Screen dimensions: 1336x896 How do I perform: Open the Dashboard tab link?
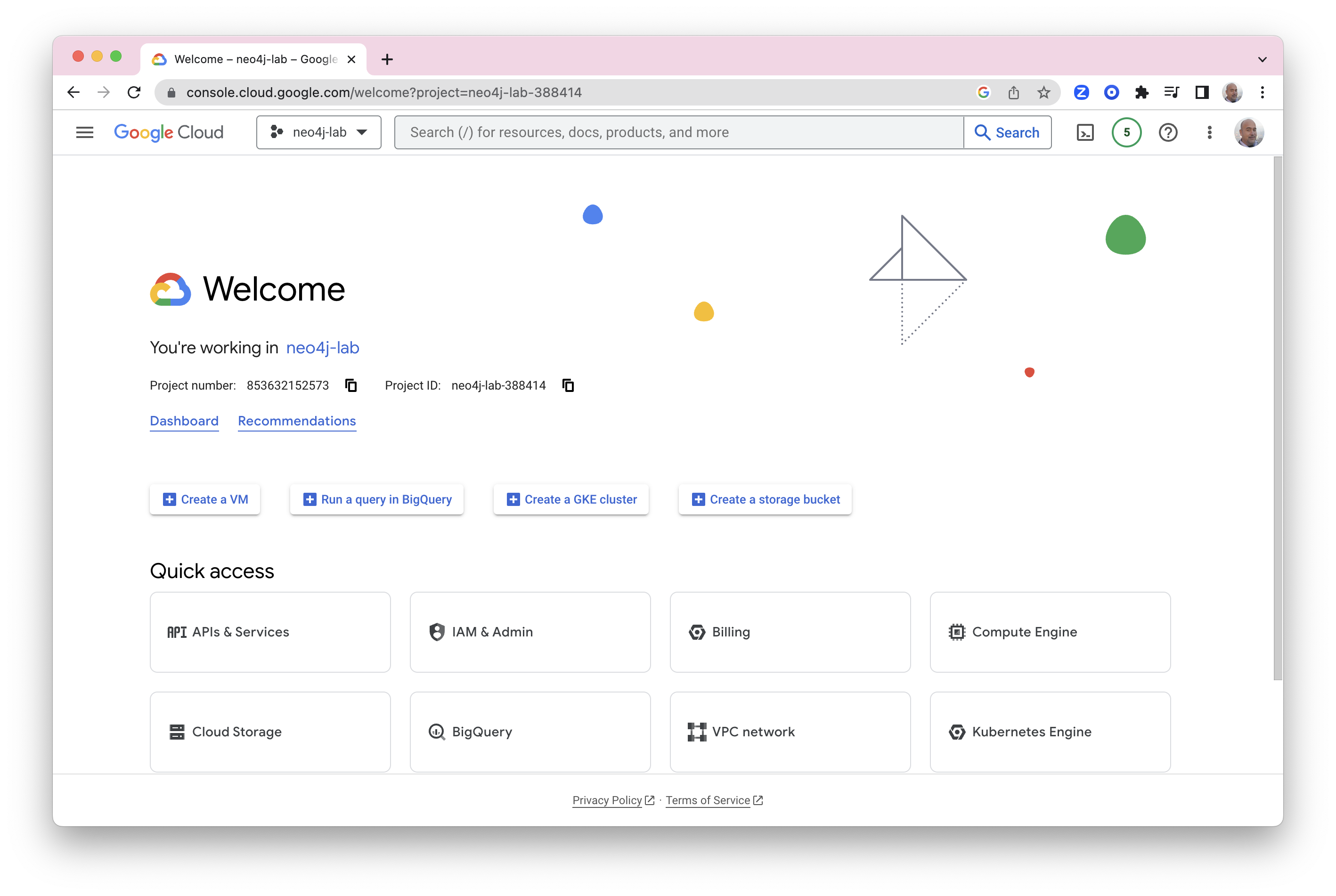184,421
